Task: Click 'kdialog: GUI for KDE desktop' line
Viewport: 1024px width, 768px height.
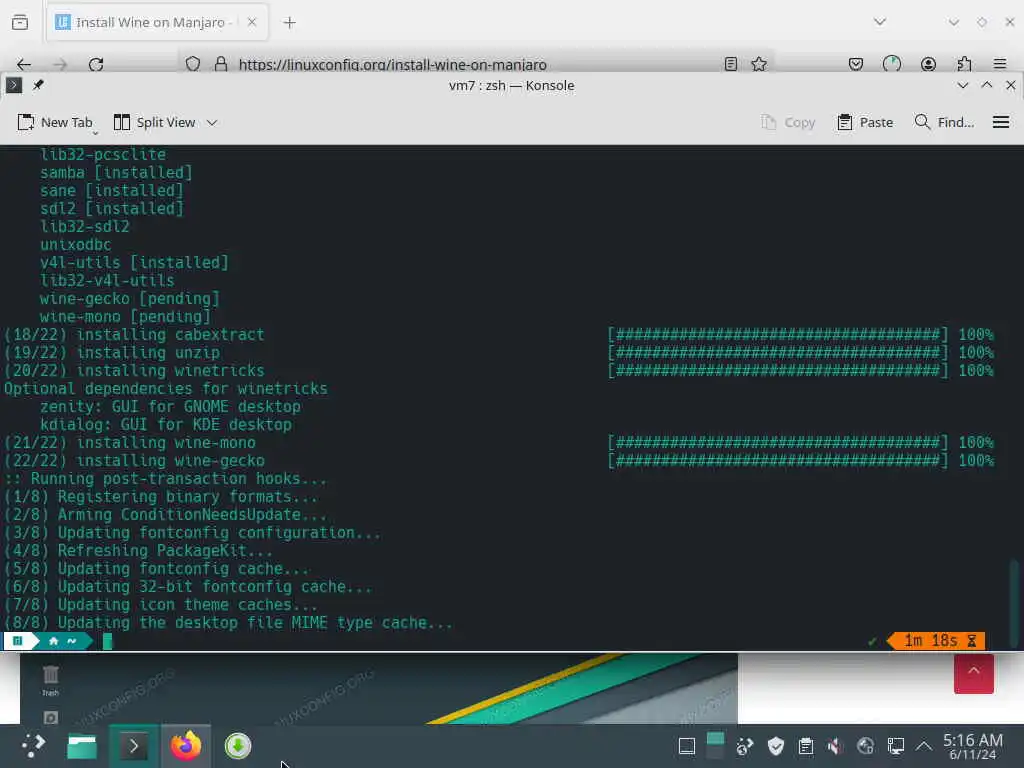Action: point(166,424)
